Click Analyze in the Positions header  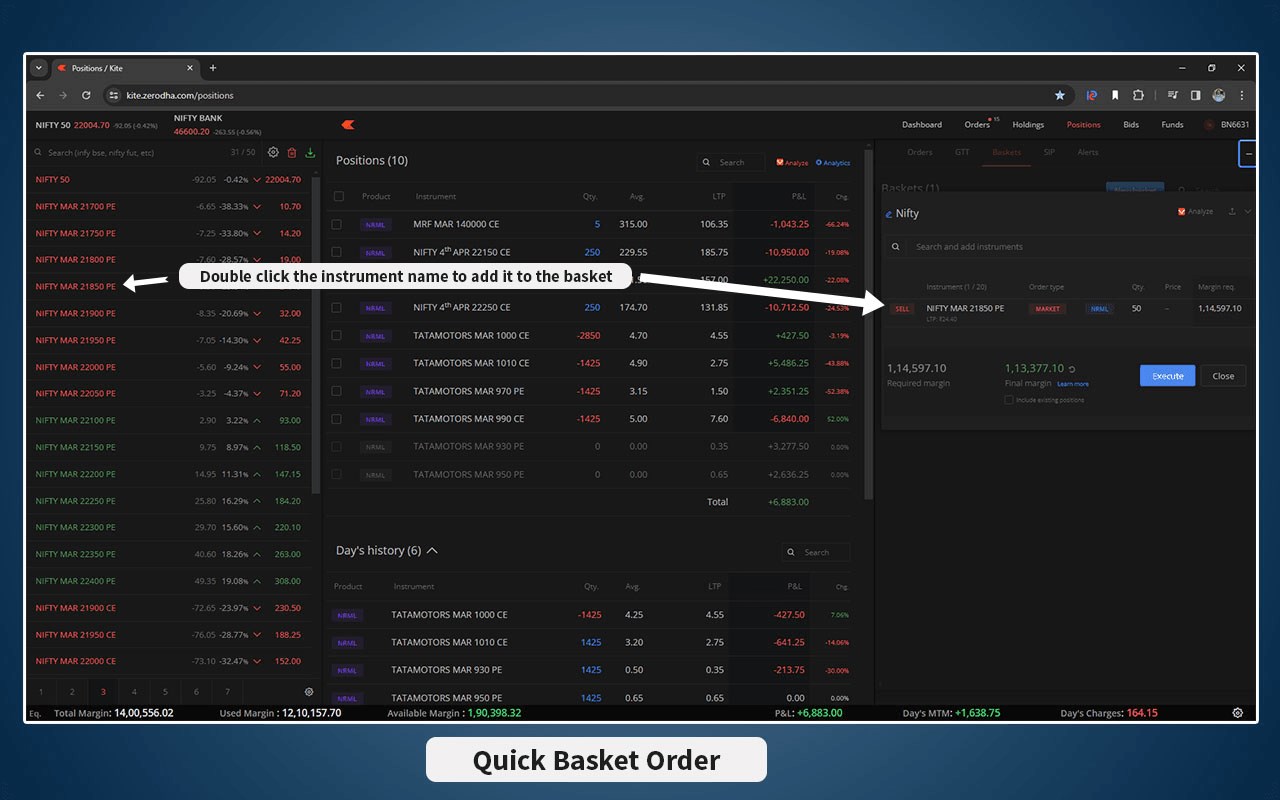click(x=792, y=162)
